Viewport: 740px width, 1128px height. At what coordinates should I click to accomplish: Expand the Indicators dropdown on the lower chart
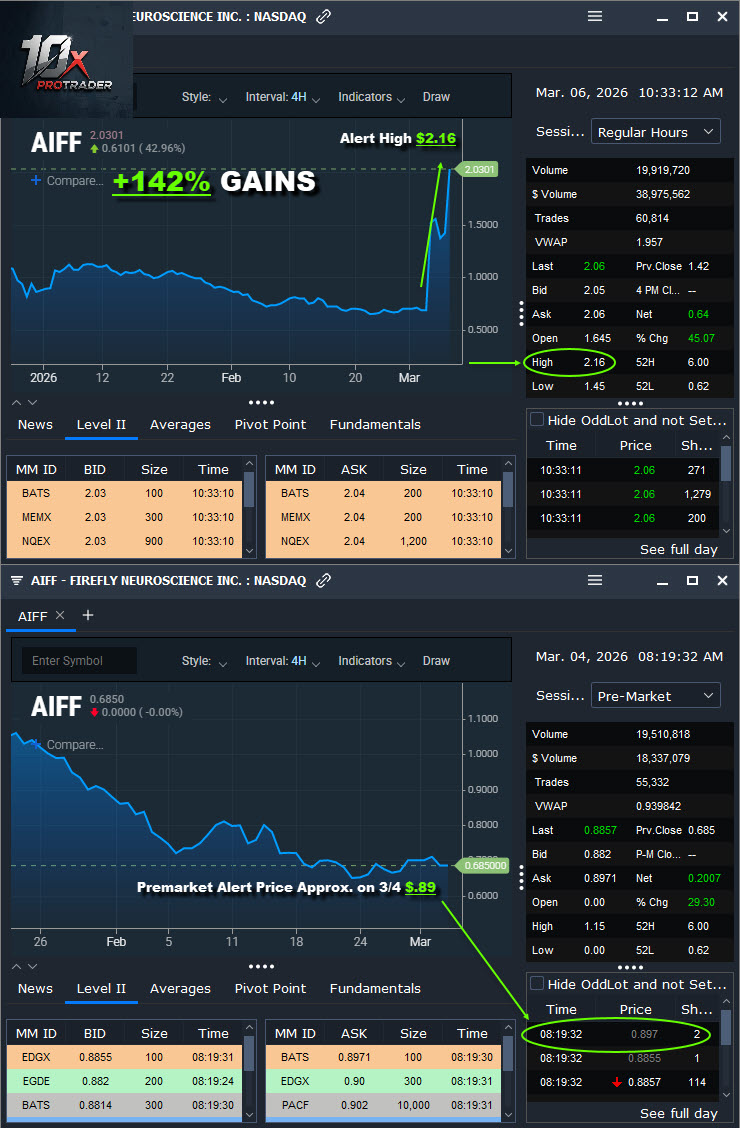click(x=371, y=661)
